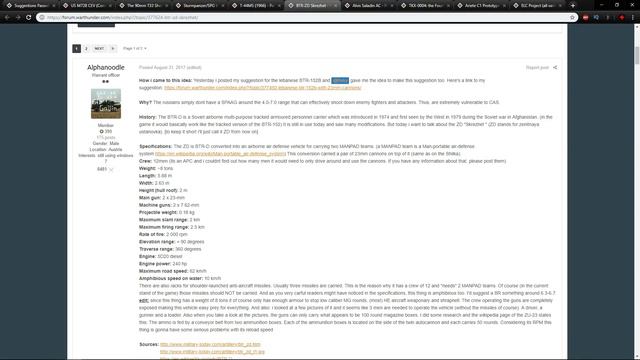The image size is (640, 360).
Task: Switch to the Alvis Saladin AC tab
Action: point(369,6)
